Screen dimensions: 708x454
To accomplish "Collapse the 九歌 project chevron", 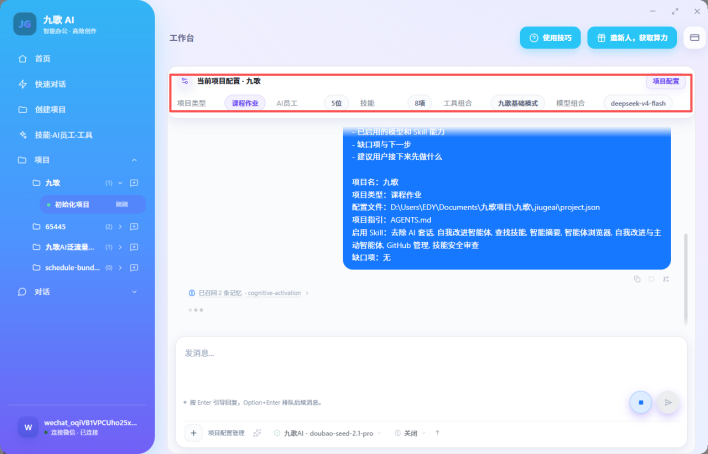I will click(x=120, y=183).
